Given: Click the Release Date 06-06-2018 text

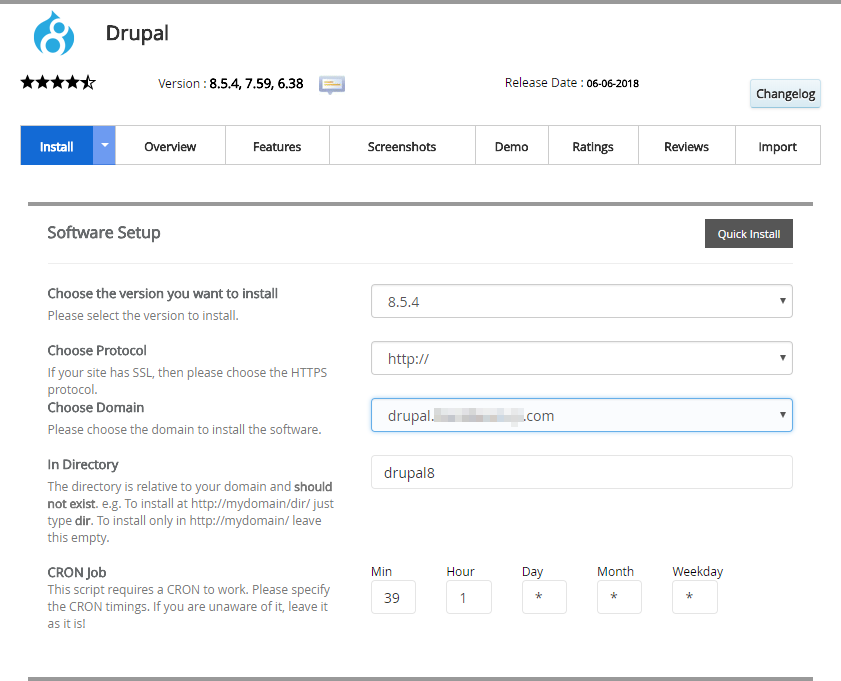Looking at the screenshot, I should [572, 83].
